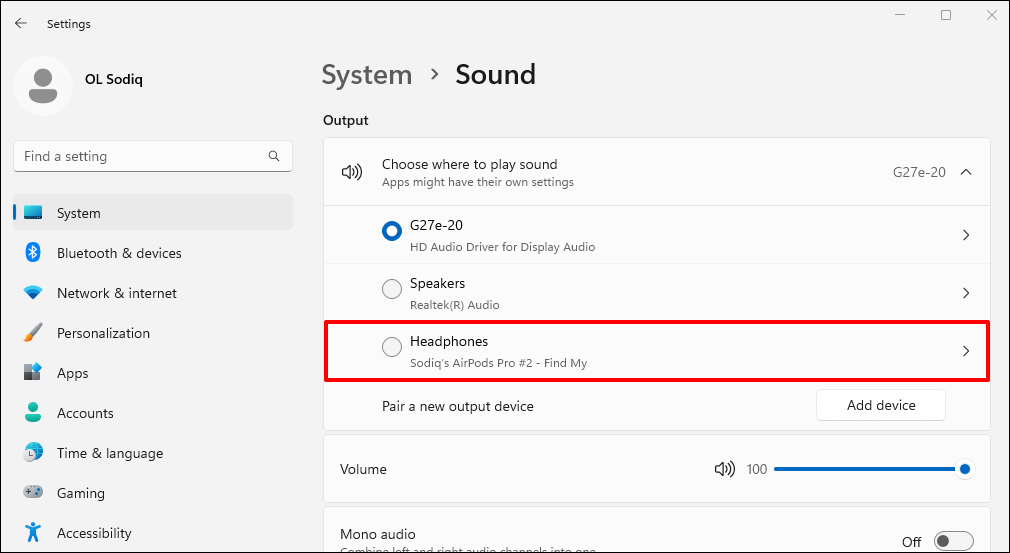The image size is (1010, 553).
Task: Click the Network & internet Wi-Fi icon
Action: (33, 293)
